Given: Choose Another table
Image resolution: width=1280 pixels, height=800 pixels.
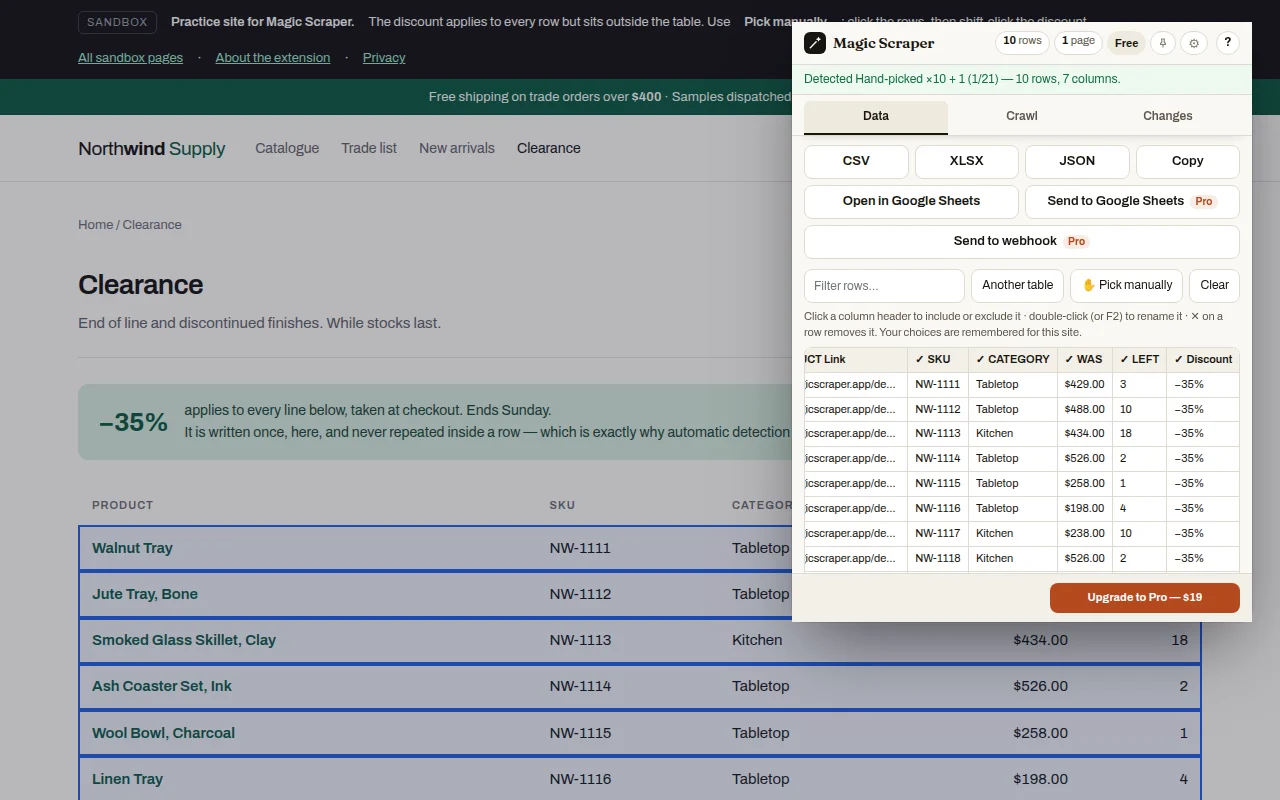Looking at the screenshot, I should coord(1018,285).
